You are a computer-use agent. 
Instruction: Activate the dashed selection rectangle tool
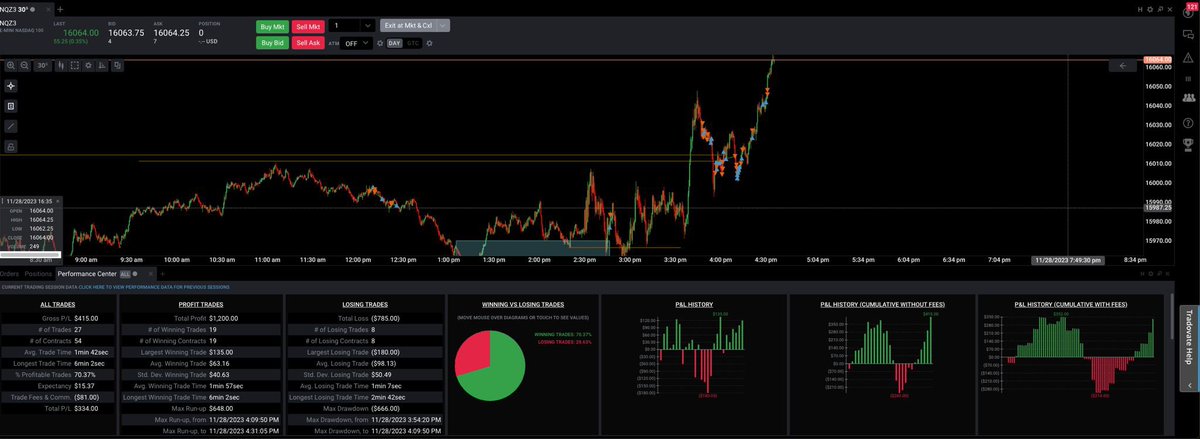pos(75,65)
